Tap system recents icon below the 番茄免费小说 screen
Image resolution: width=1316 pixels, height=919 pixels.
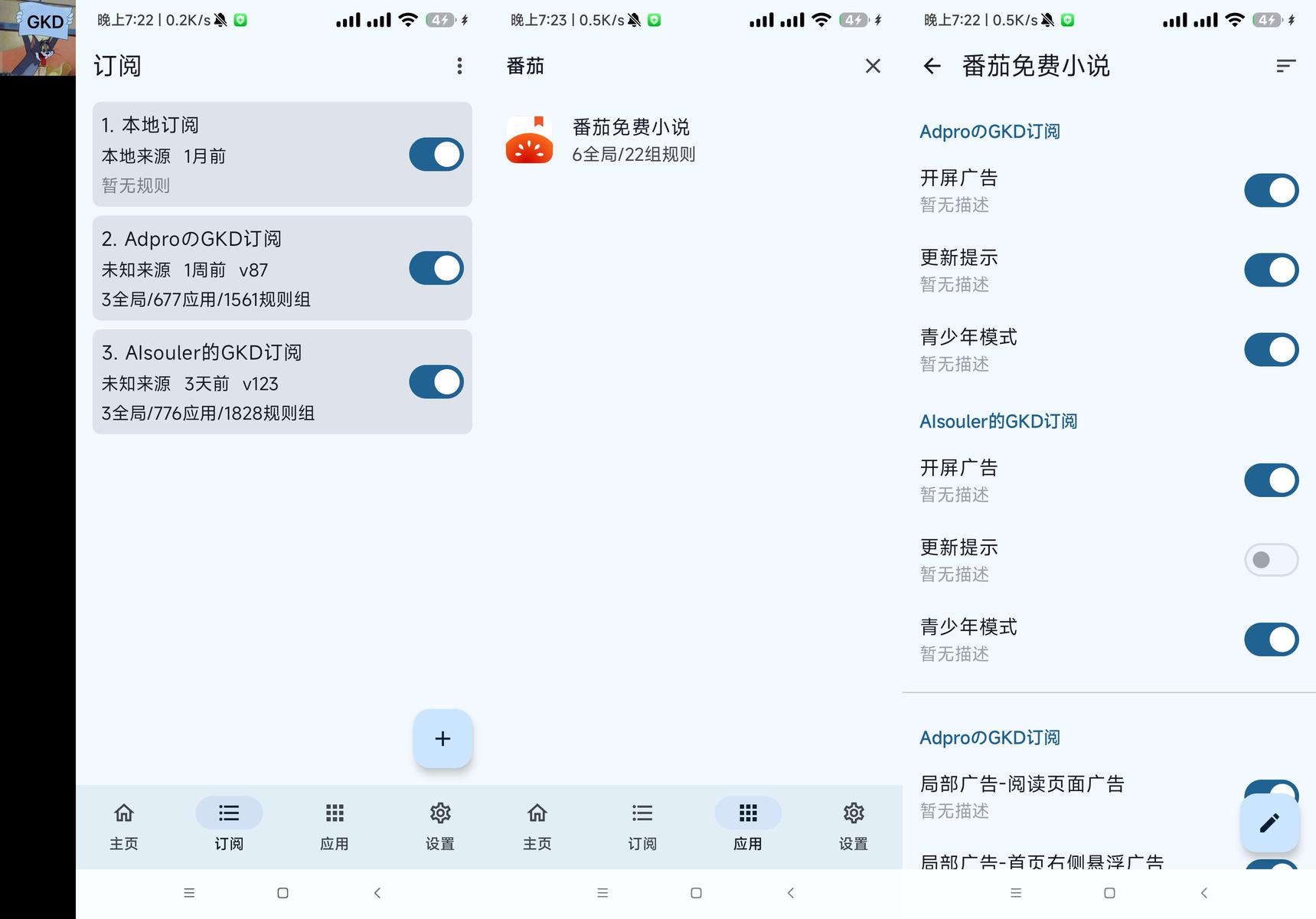(1016, 893)
